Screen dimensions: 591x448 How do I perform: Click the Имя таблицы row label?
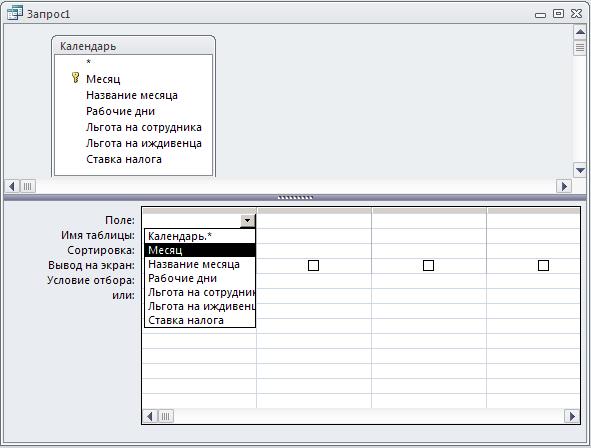click(98, 235)
